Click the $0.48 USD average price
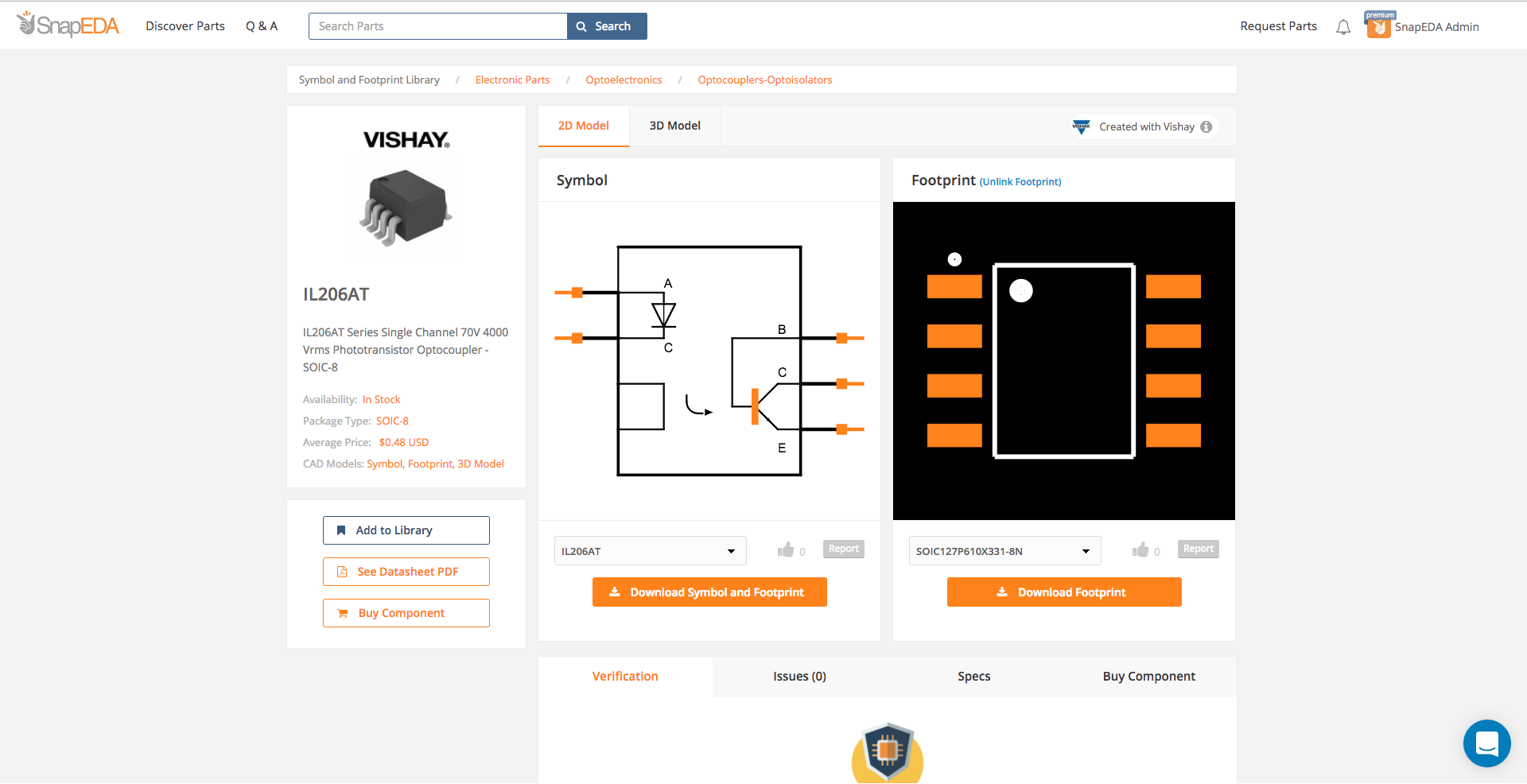This screenshot has height=784, width=1527. [404, 443]
